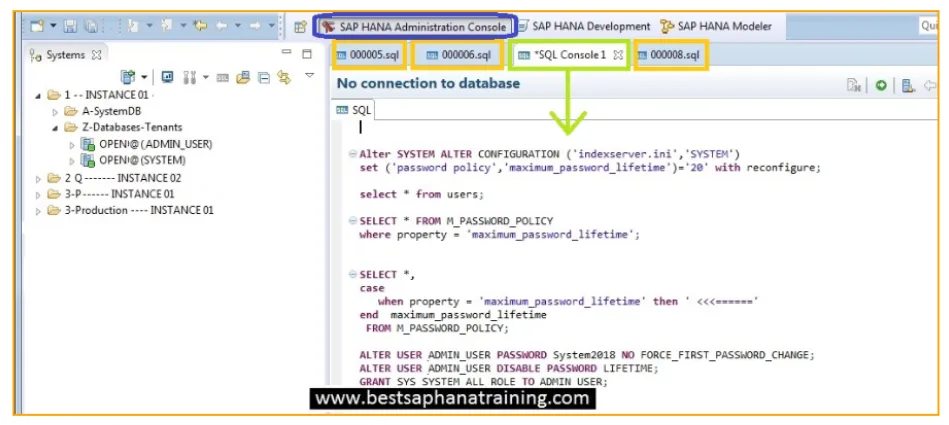Expand the (SYSTEM) system node
Viewport: 949px width, 425px height.
click(72, 160)
